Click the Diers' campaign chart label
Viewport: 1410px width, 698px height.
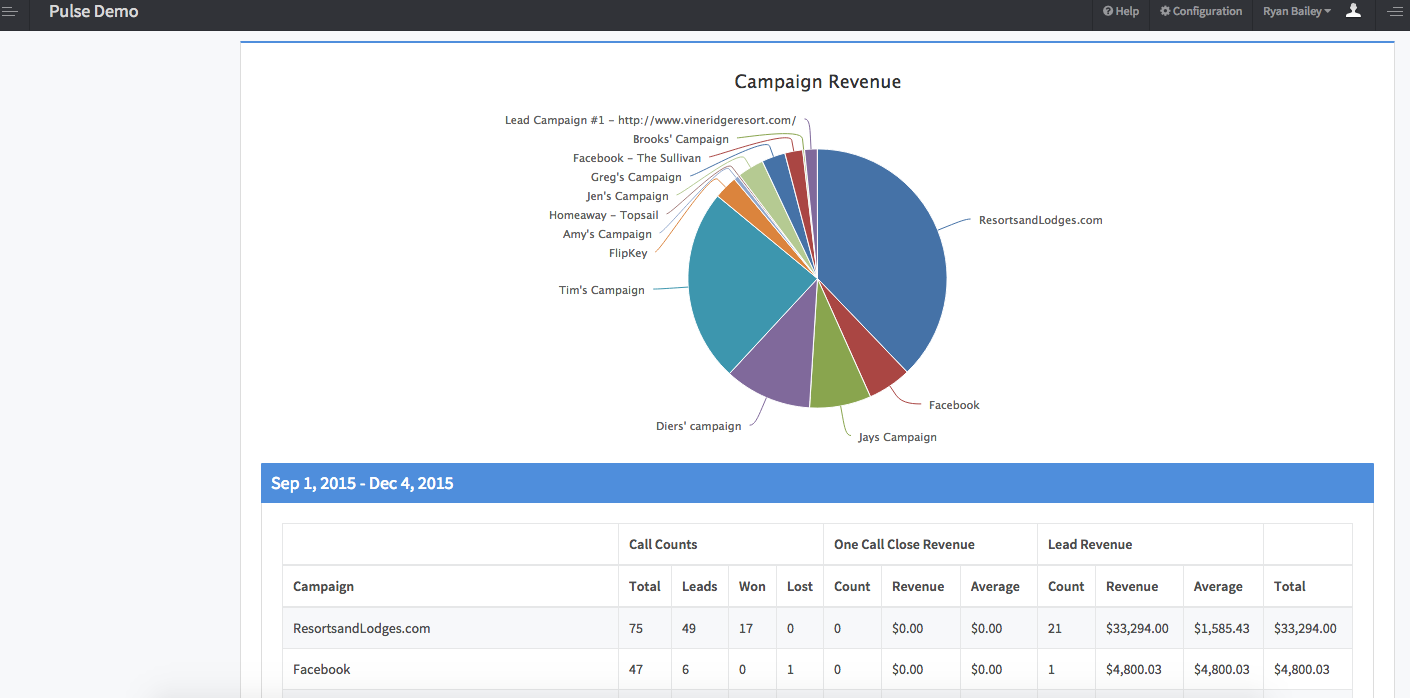point(699,425)
